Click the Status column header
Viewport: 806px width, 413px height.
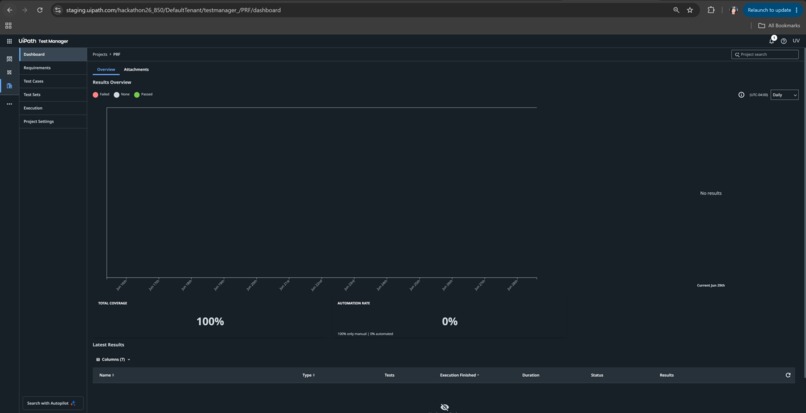click(597, 375)
